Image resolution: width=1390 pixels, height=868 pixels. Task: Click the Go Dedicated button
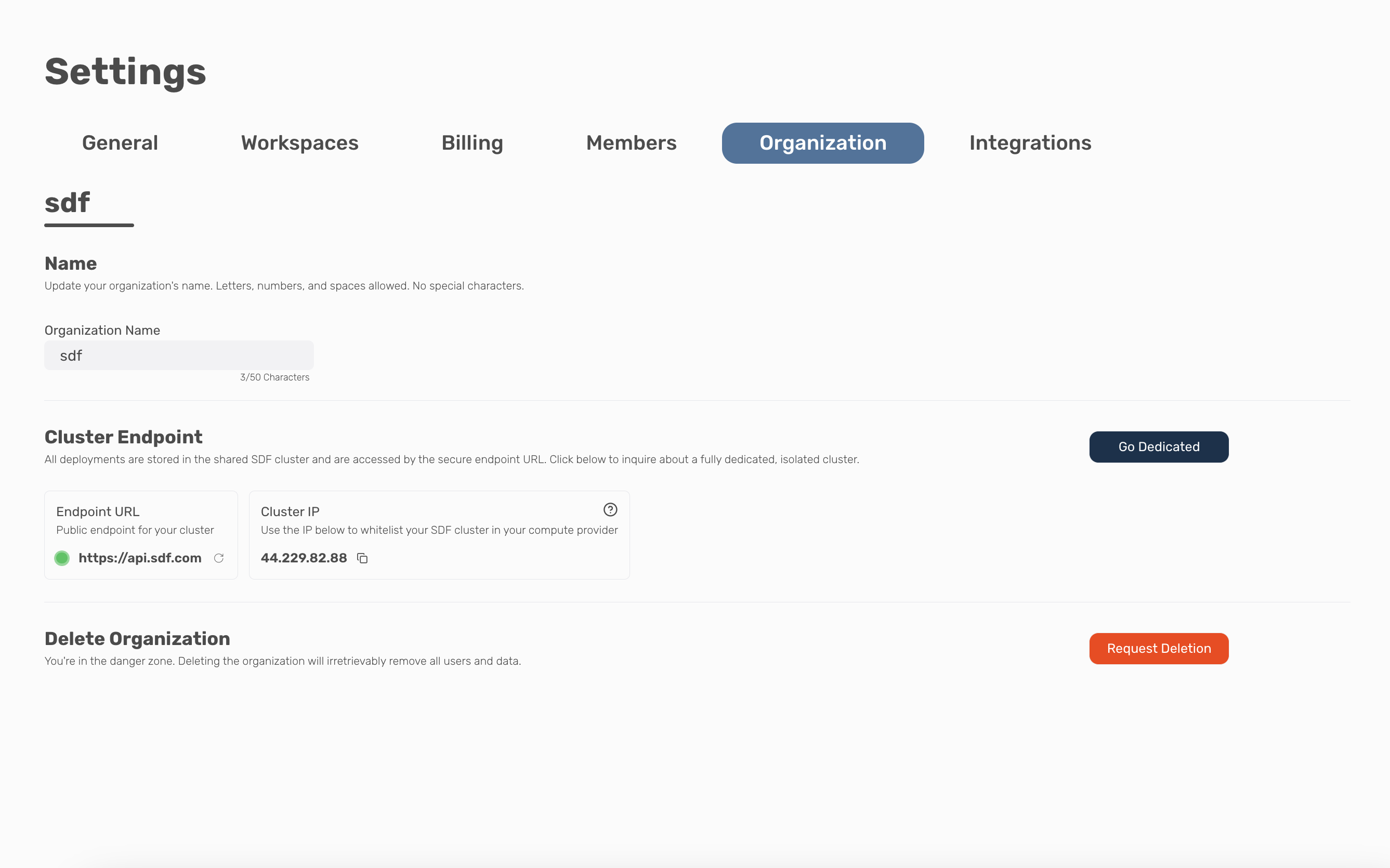point(1159,446)
